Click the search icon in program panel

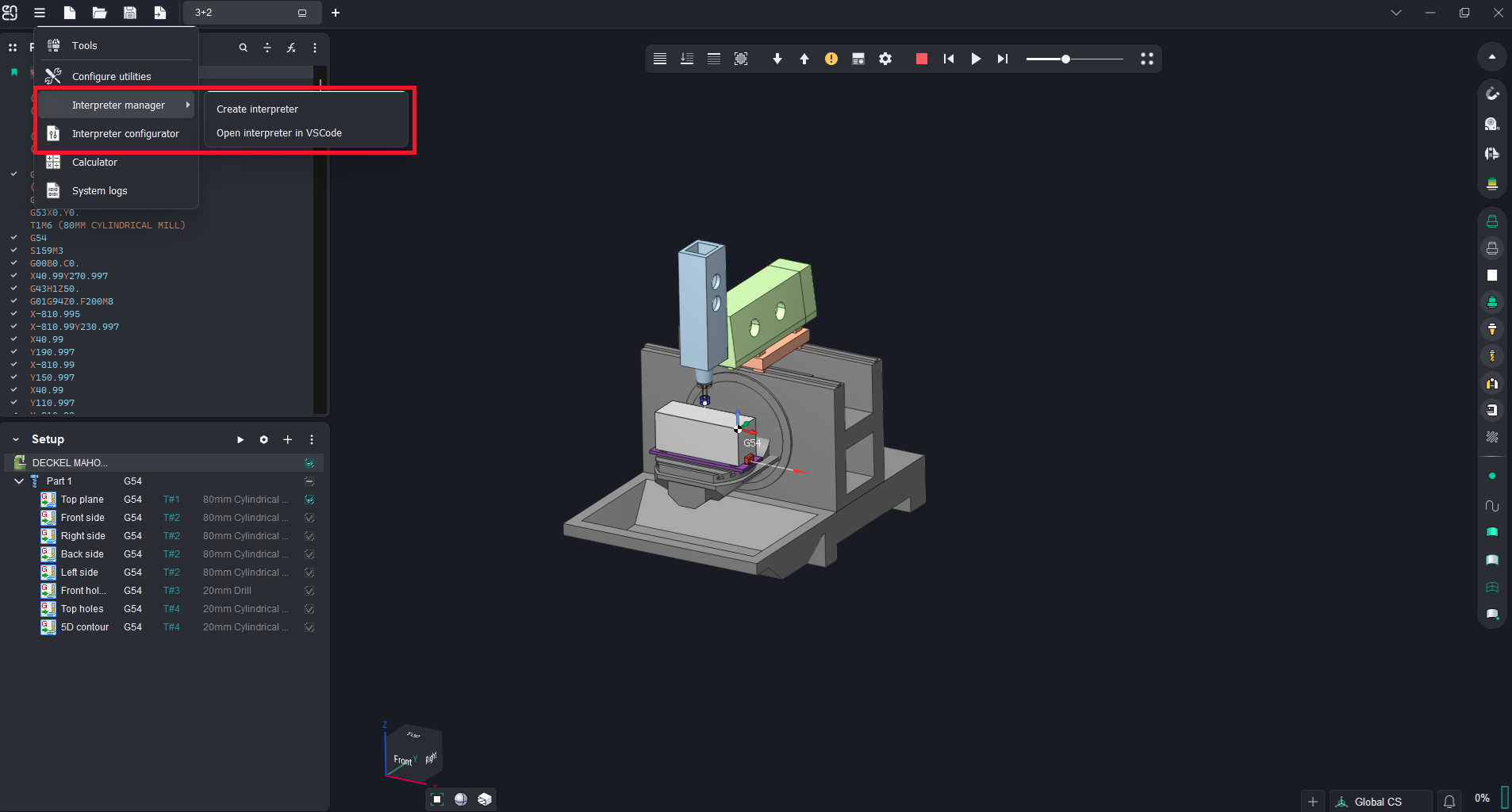coord(243,48)
